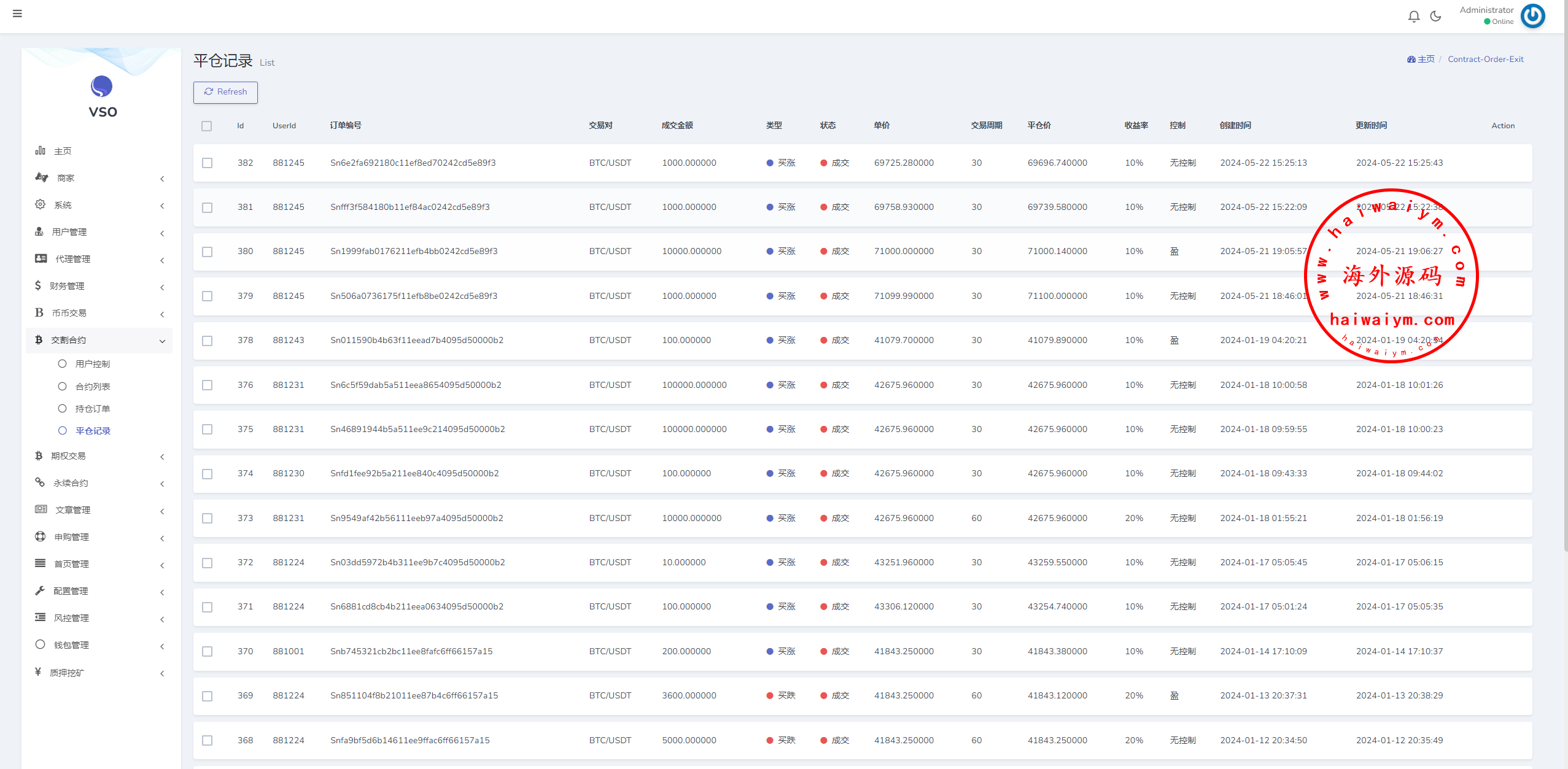
Task: Expand the 用户管理 menu chevron
Action: (162, 233)
